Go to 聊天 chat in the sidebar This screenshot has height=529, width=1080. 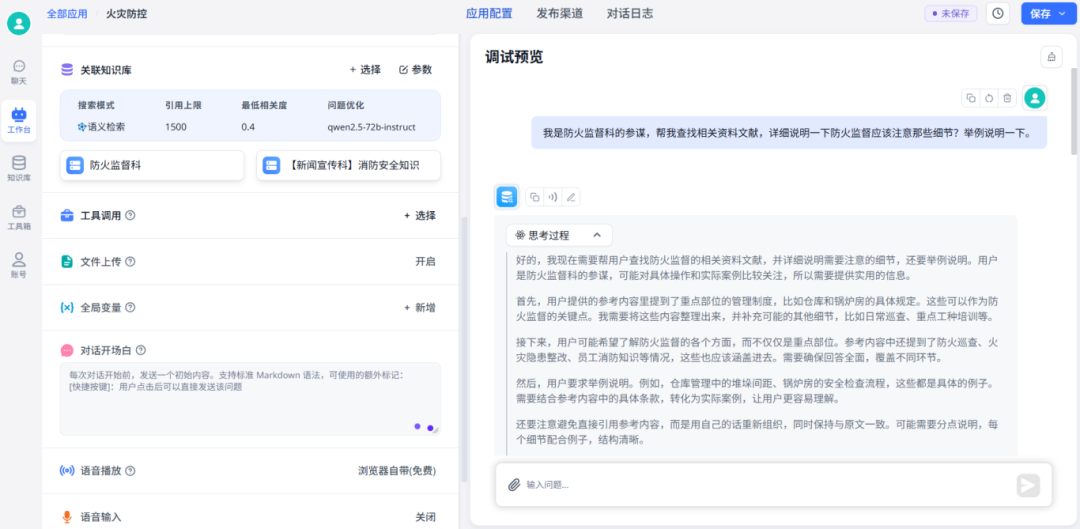pyautogui.click(x=19, y=71)
